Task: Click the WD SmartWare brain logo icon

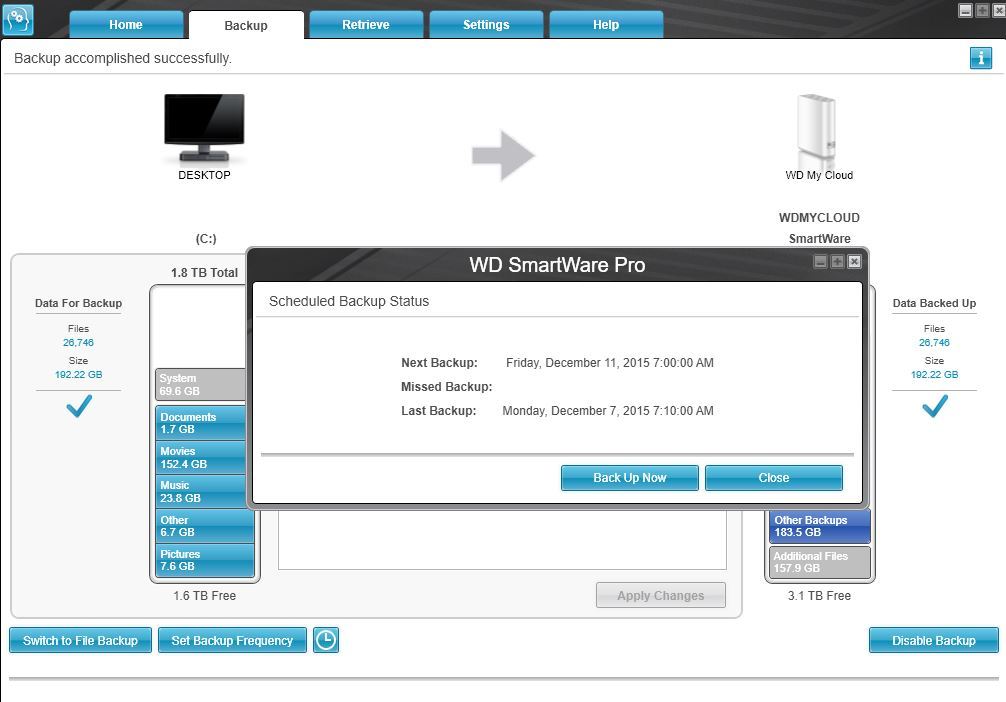Action: tap(18, 20)
